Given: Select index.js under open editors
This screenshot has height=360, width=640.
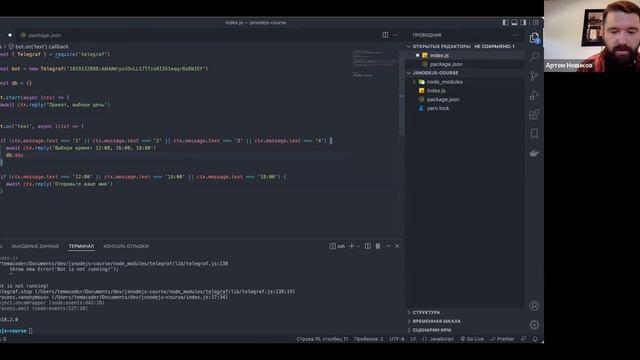Looking at the screenshot, I should [439, 55].
